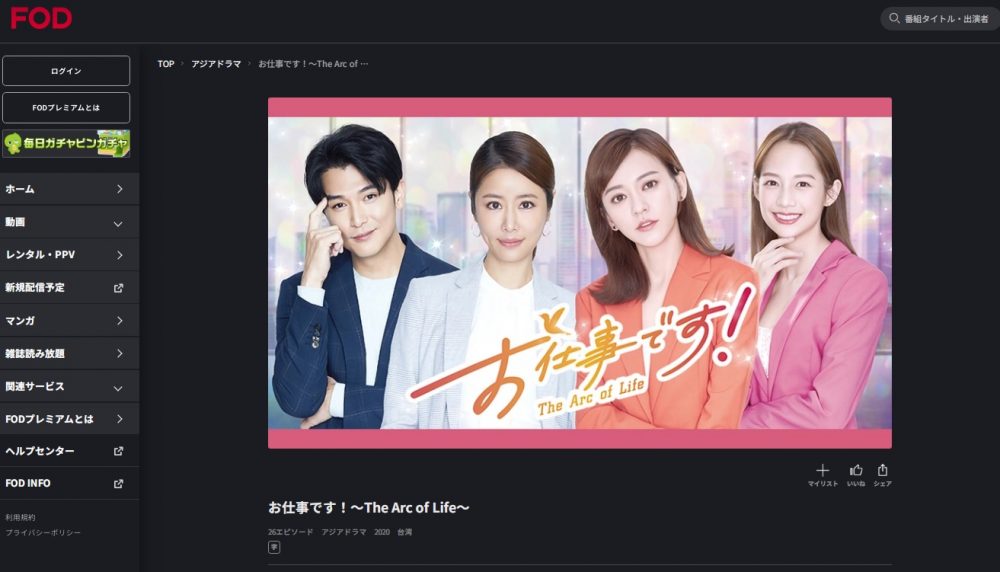1000x572 pixels.
Task: Open 新規配信予定 external link icon
Action: click(118, 288)
